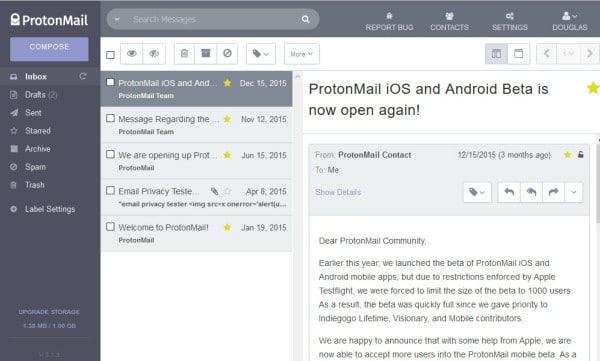Mark selected messages as spam toolbar icon
The height and width of the screenshot is (361, 600).
[227, 54]
